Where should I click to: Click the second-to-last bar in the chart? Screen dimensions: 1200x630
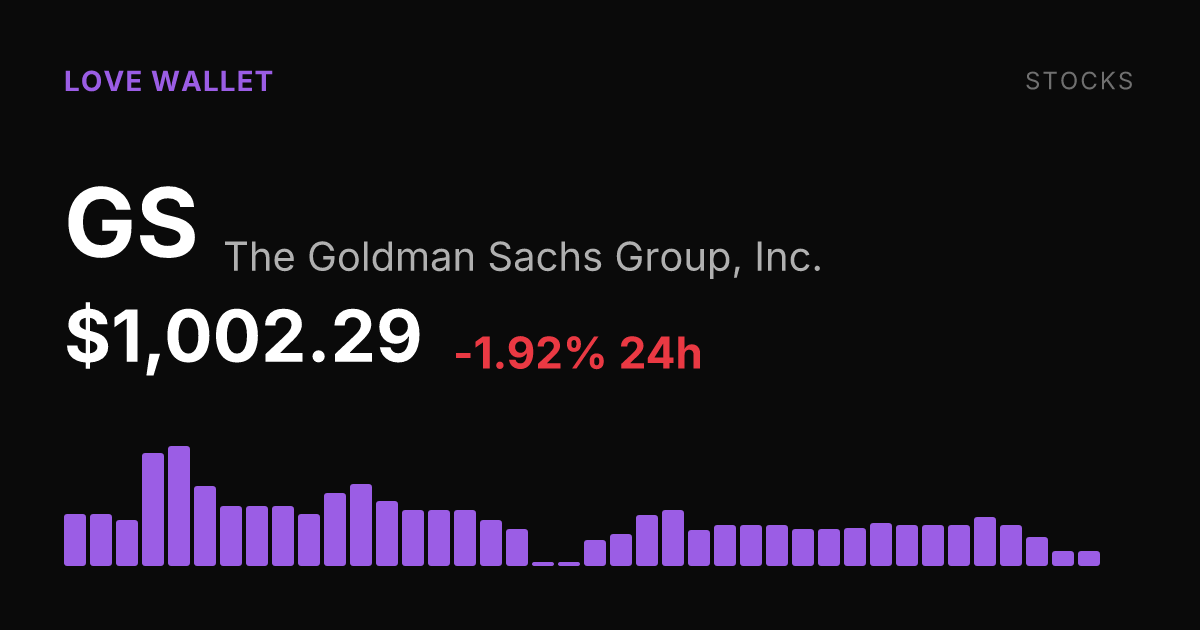(x=1063, y=558)
